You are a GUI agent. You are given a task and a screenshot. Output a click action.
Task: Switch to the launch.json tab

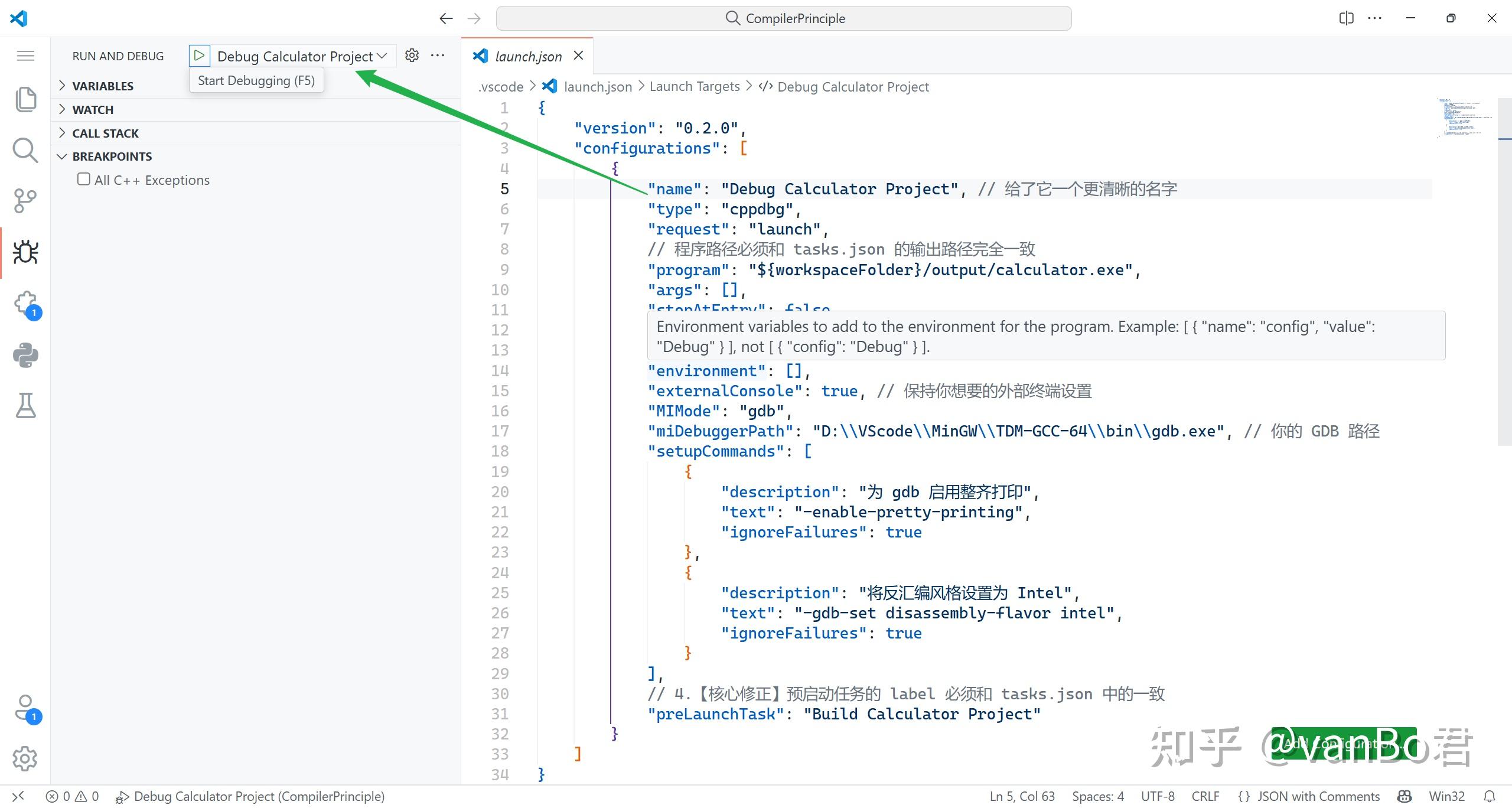527,56
